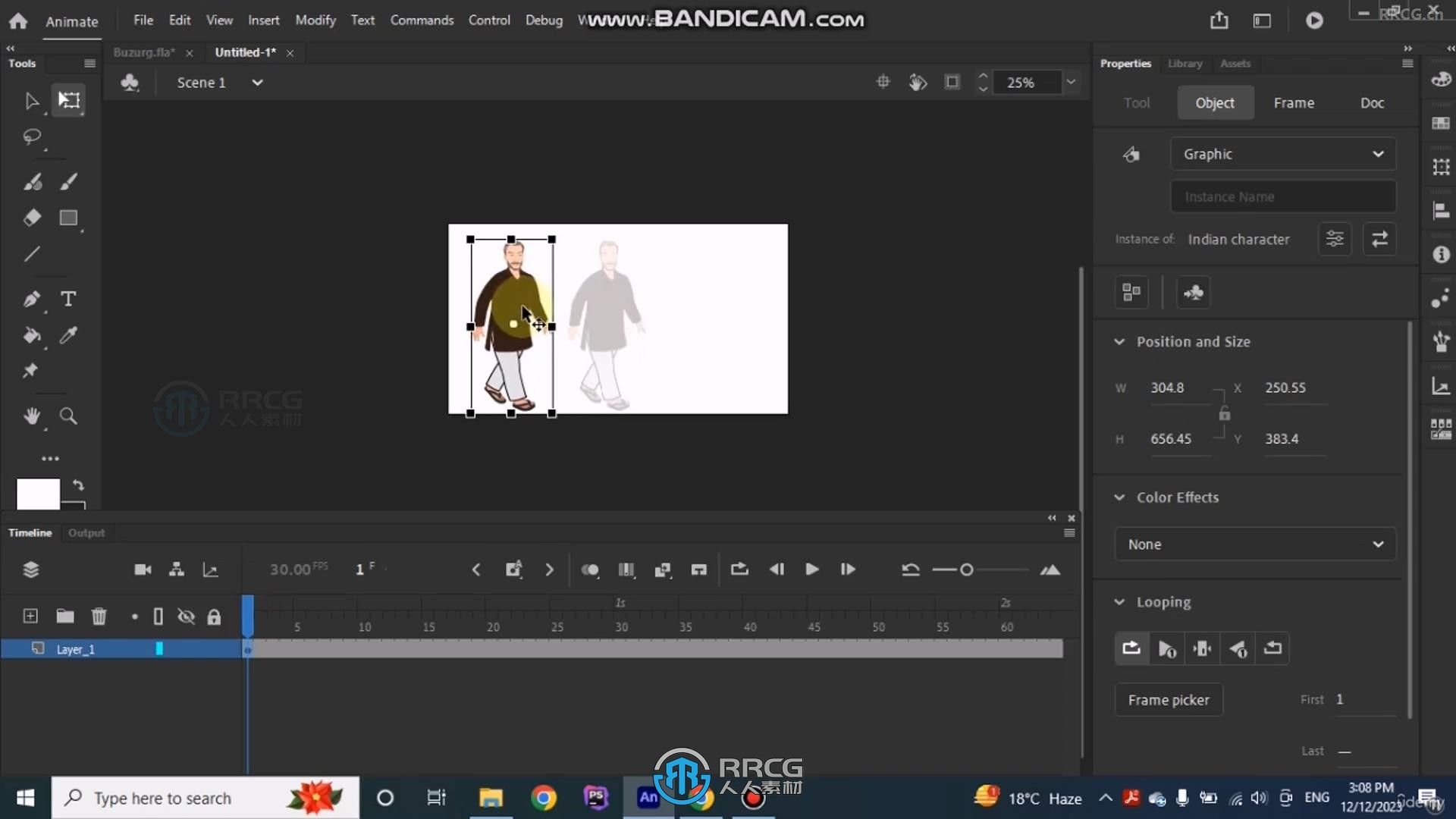Switch to the Frame properties tab

(x=1293, y=102)
